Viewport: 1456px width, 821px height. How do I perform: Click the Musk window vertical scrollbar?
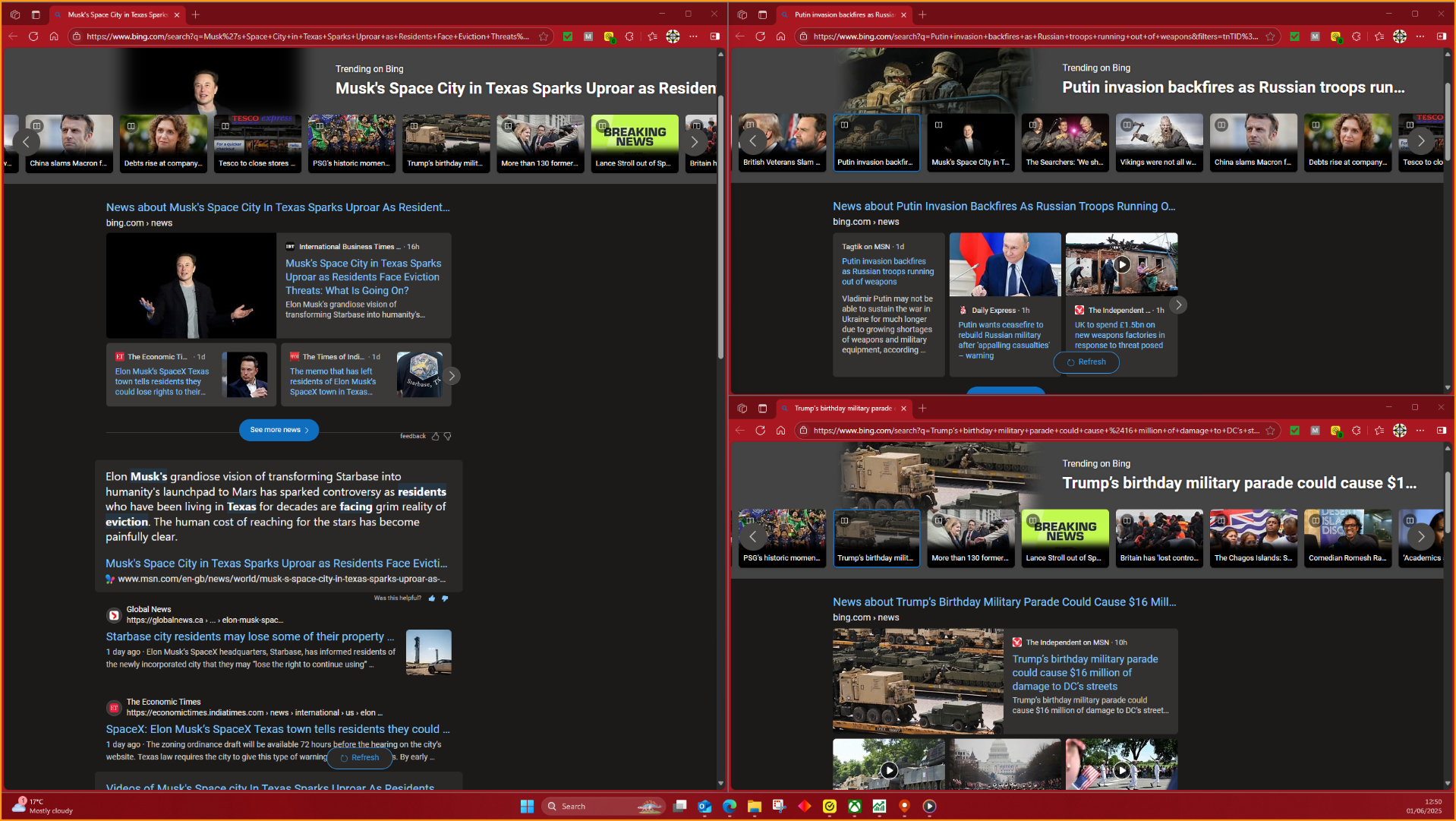click(x=721, y=228)
